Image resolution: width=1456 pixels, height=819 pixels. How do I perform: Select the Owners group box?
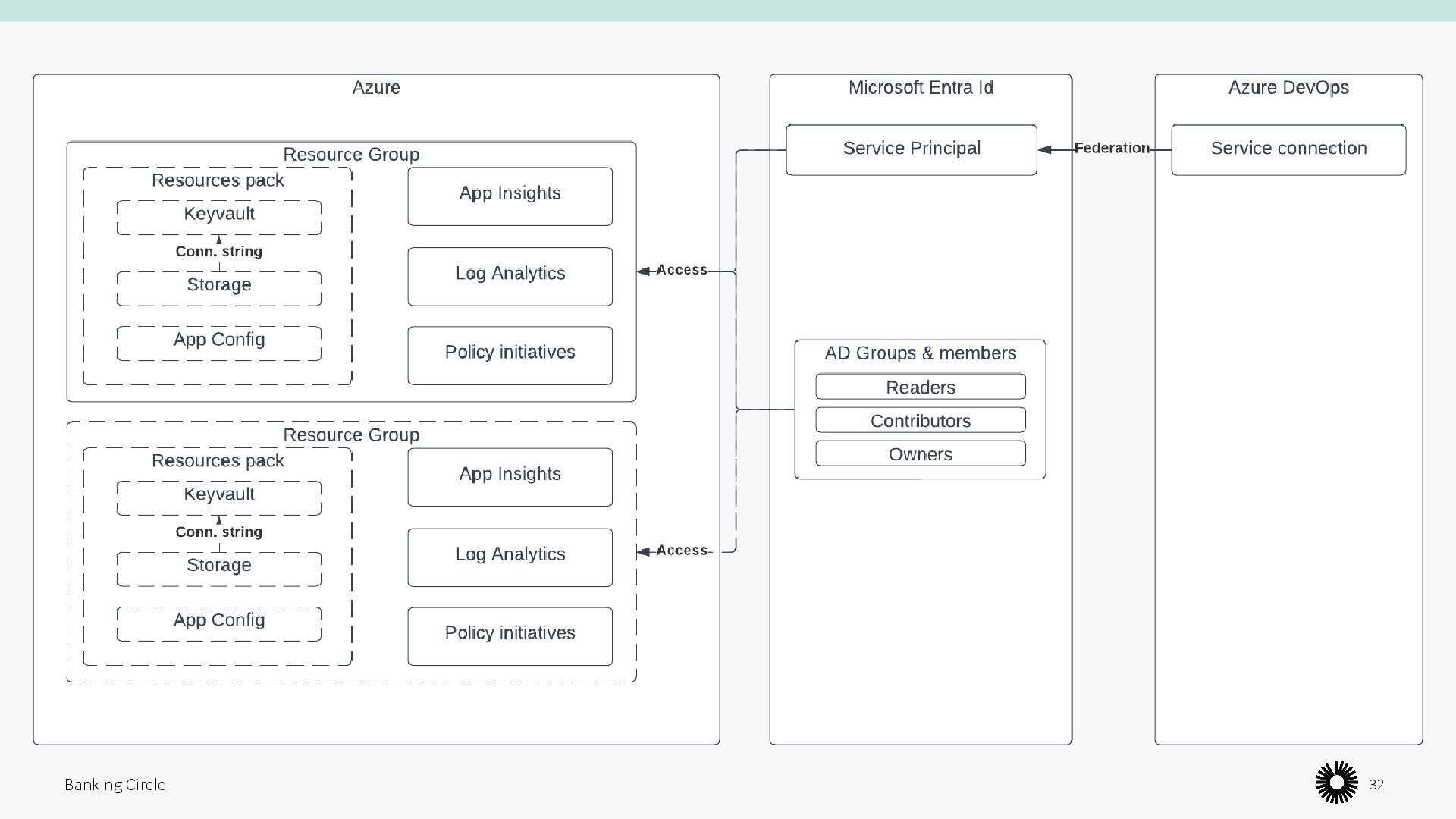pos(920,453)
